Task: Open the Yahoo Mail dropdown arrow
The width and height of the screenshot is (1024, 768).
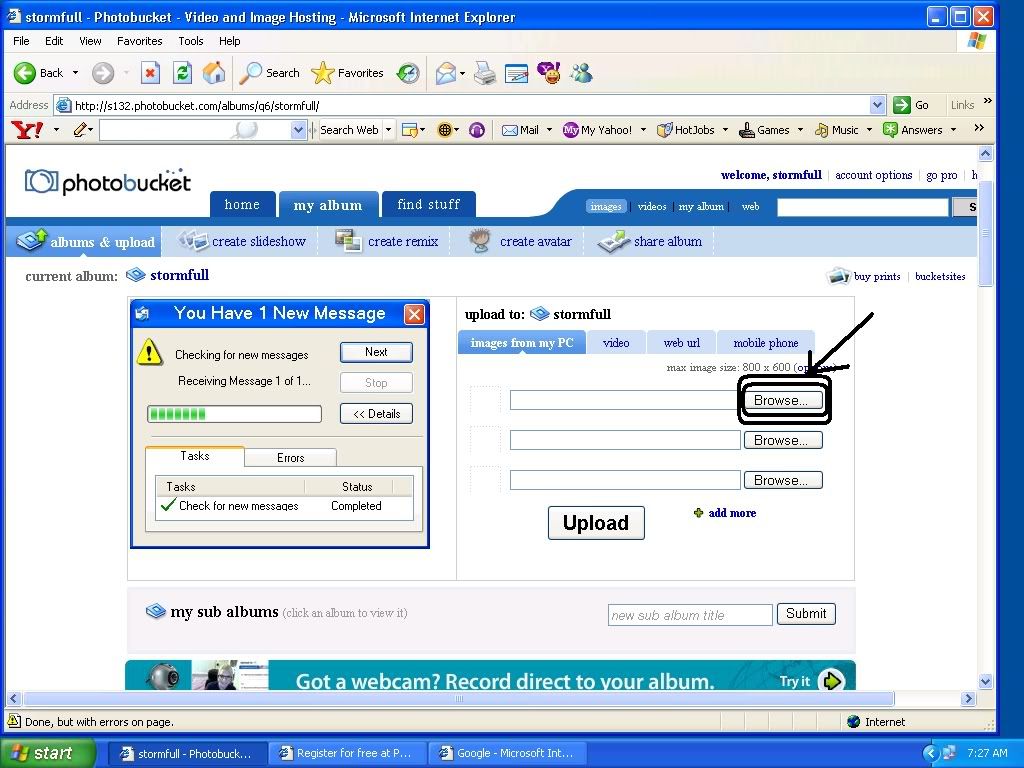Action: [x=549, y=130]
